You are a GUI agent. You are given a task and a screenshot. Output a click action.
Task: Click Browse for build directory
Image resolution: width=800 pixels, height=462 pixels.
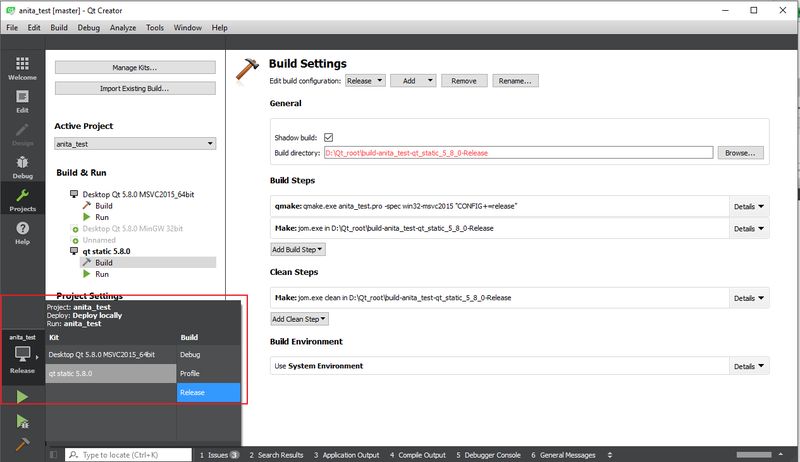tap(740, 152)
